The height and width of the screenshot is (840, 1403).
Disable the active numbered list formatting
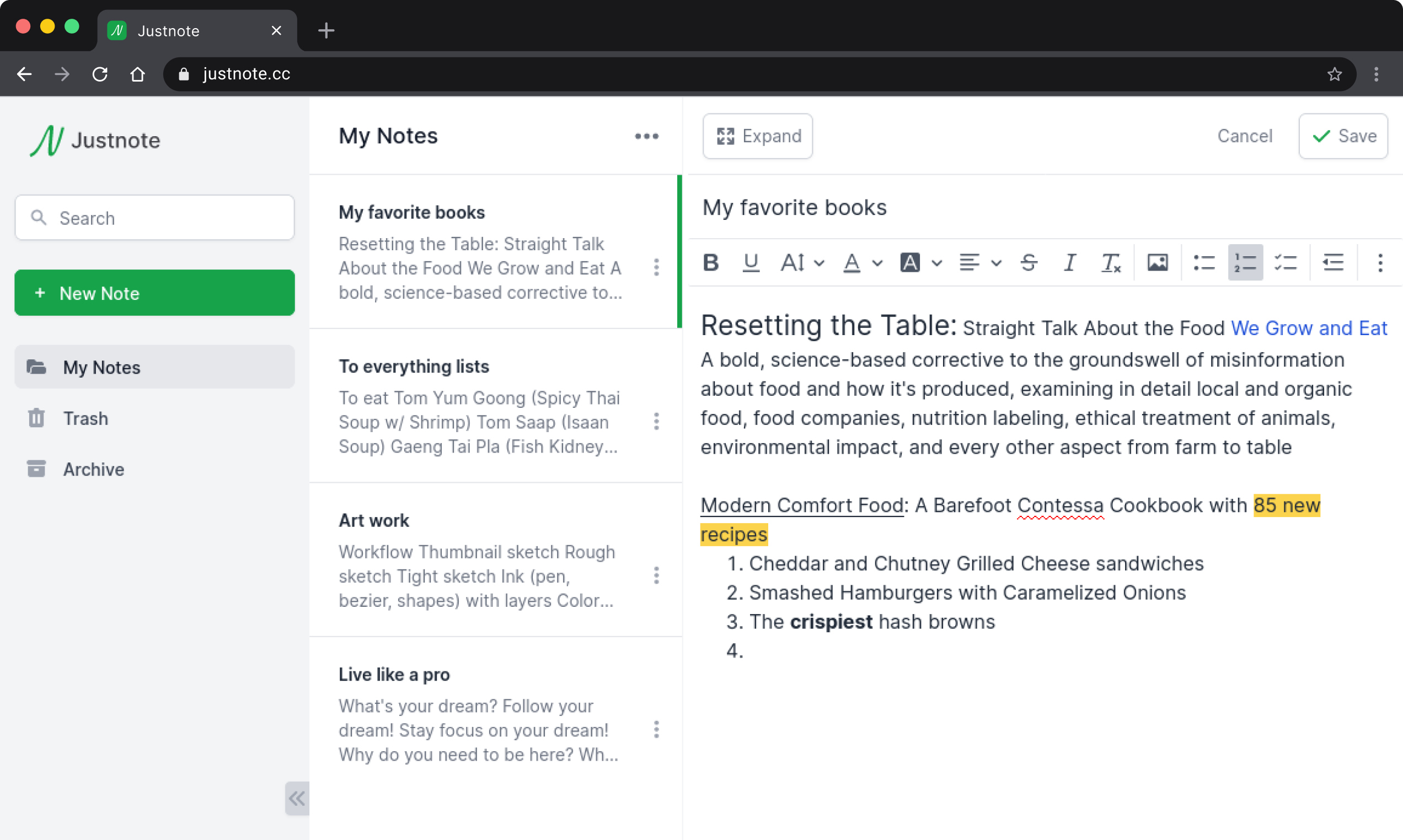coord(1245,262)
